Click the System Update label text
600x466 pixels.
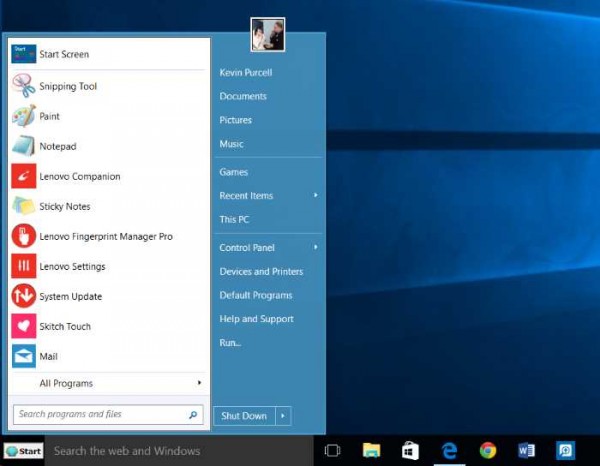click(71, 297)
